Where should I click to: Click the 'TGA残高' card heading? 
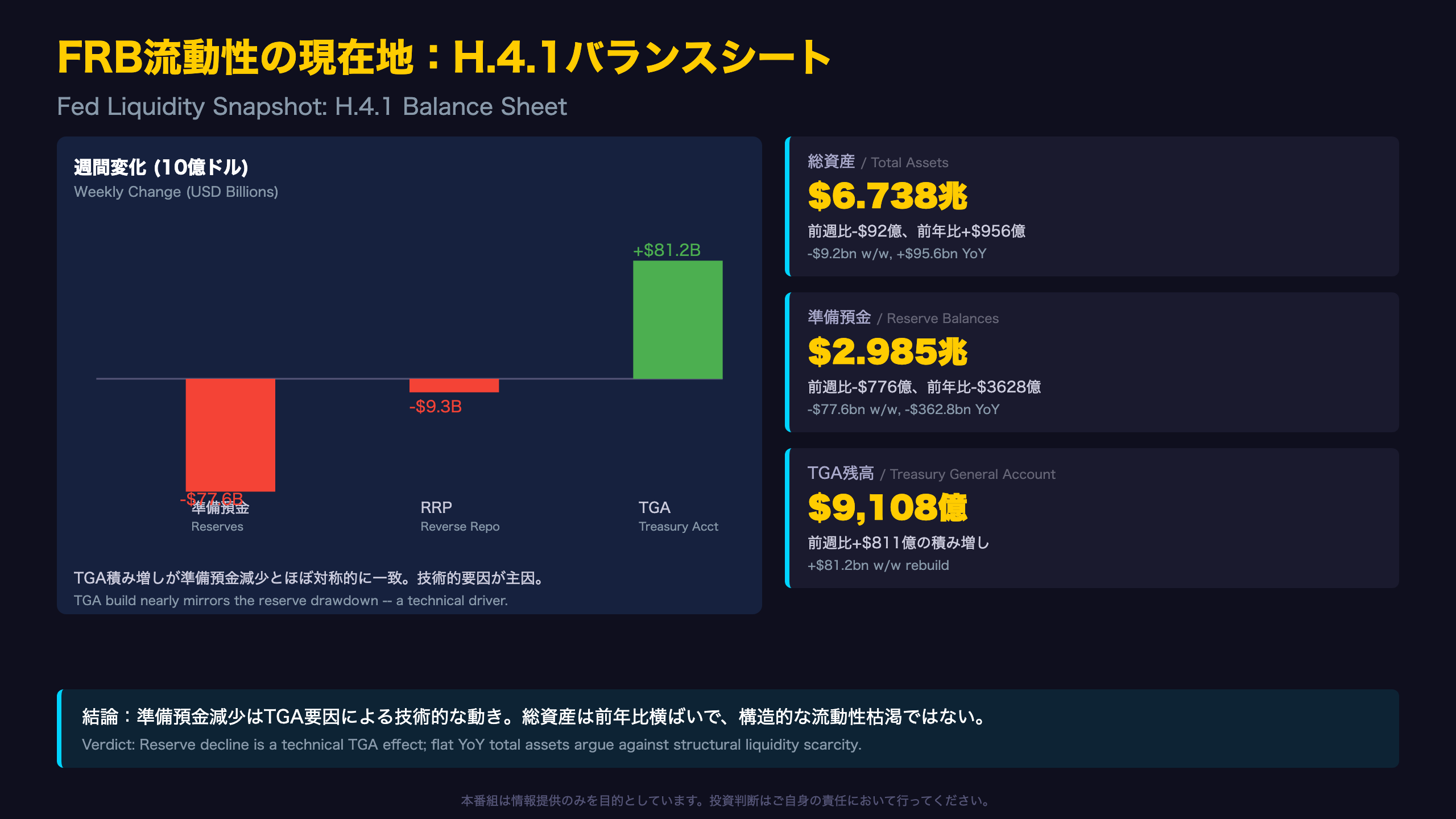pyautogui.click(x=841, y=473)
